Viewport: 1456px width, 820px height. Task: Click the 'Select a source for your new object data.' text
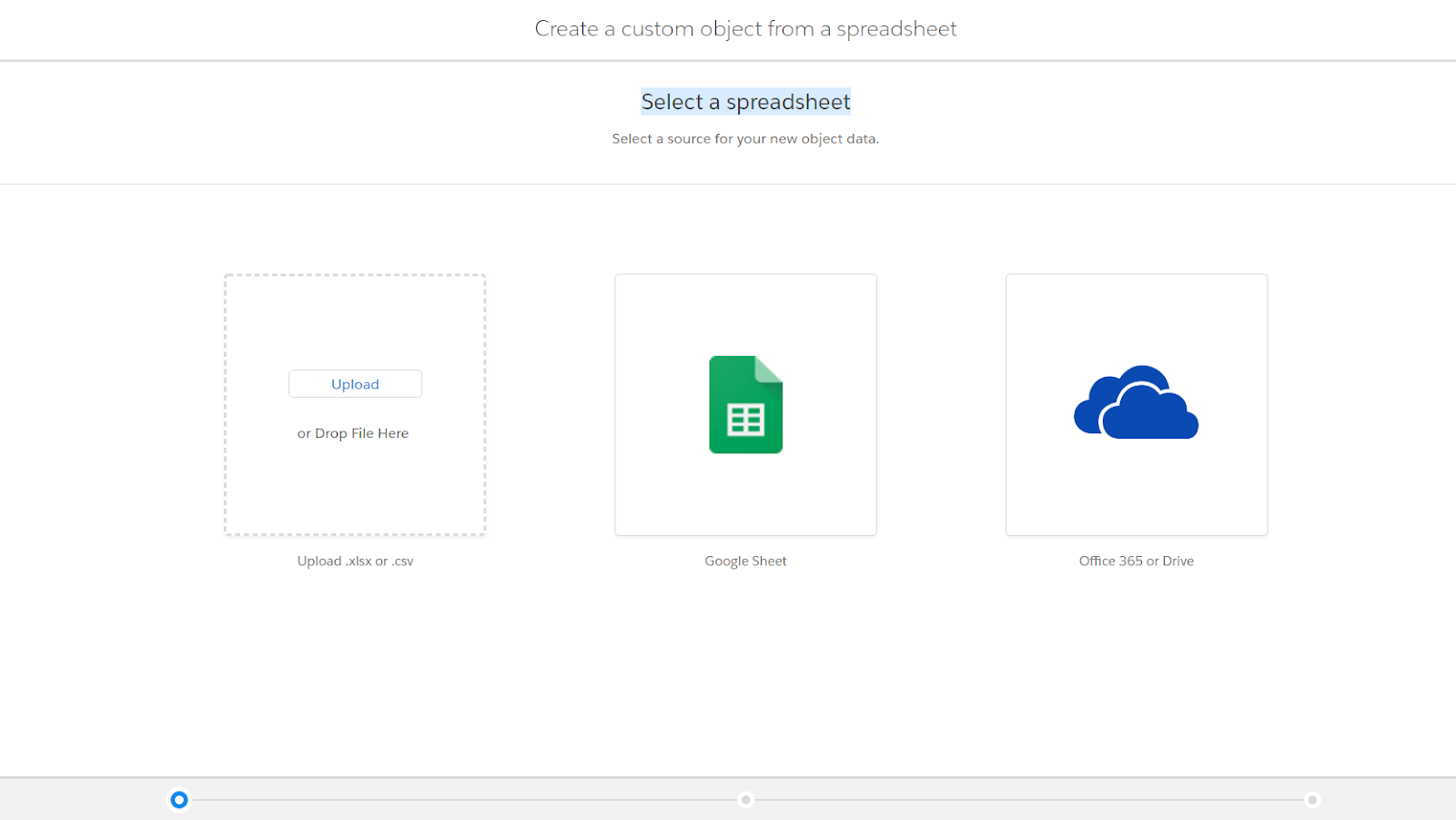pos(745,138)
